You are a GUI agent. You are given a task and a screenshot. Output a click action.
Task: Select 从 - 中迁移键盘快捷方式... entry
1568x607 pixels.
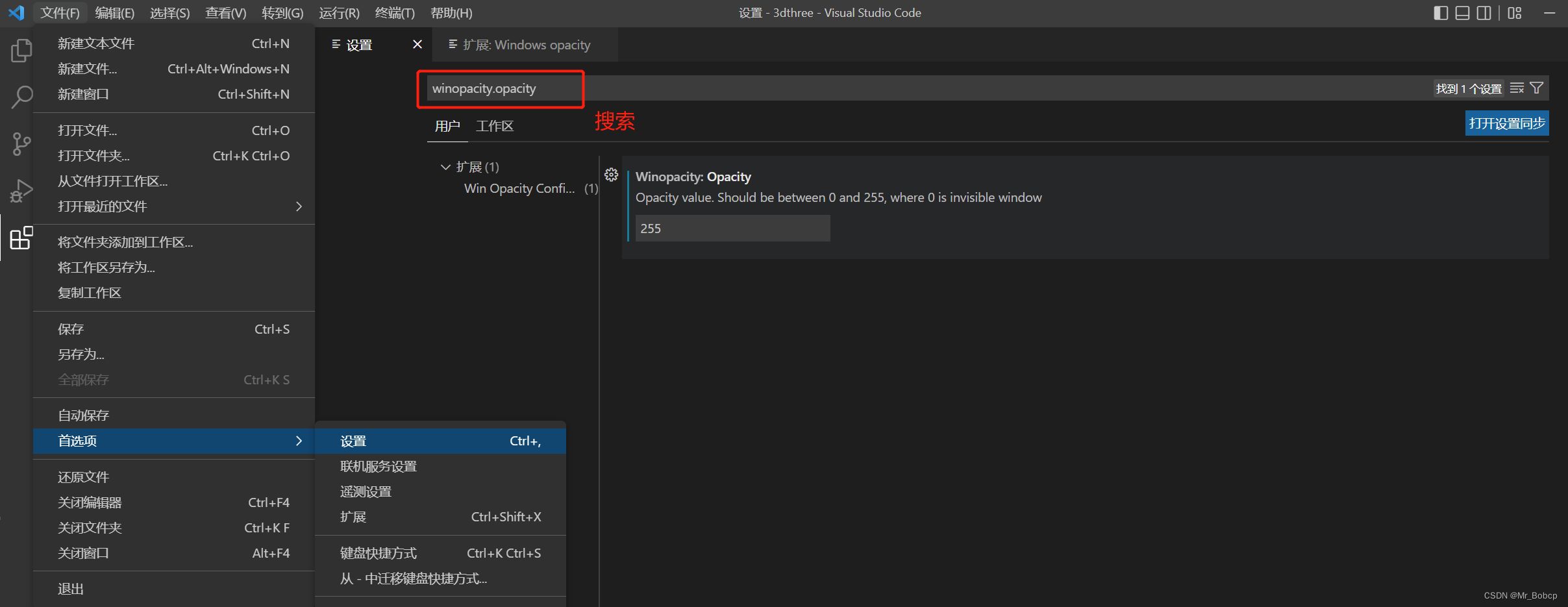(x=440, y=578)
